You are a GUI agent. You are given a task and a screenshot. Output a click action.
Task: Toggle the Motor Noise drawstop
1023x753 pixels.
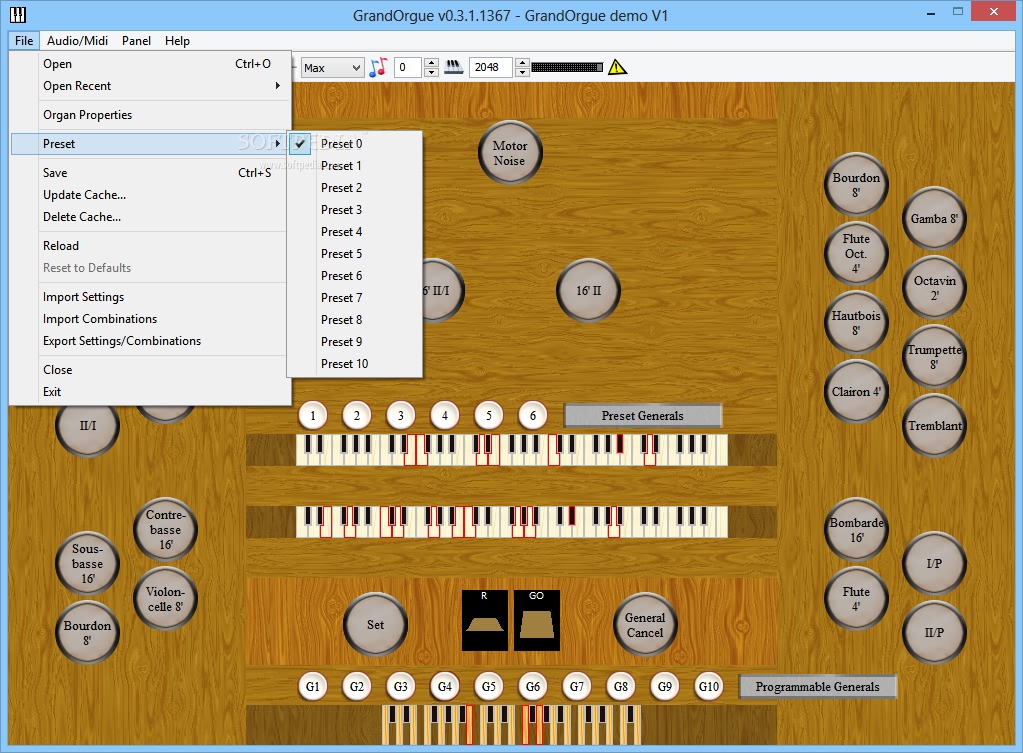pos(510,153)
